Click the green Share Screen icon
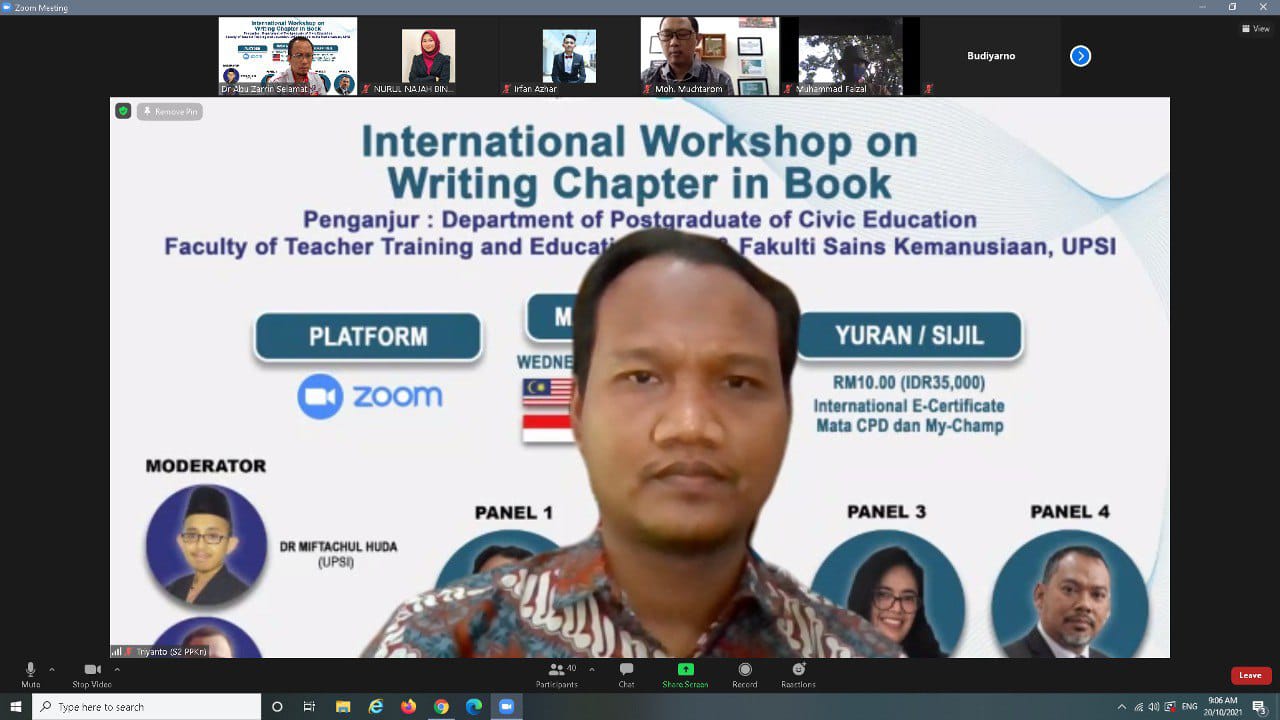This screenshot has width=1280, height=720. [685, 670]
